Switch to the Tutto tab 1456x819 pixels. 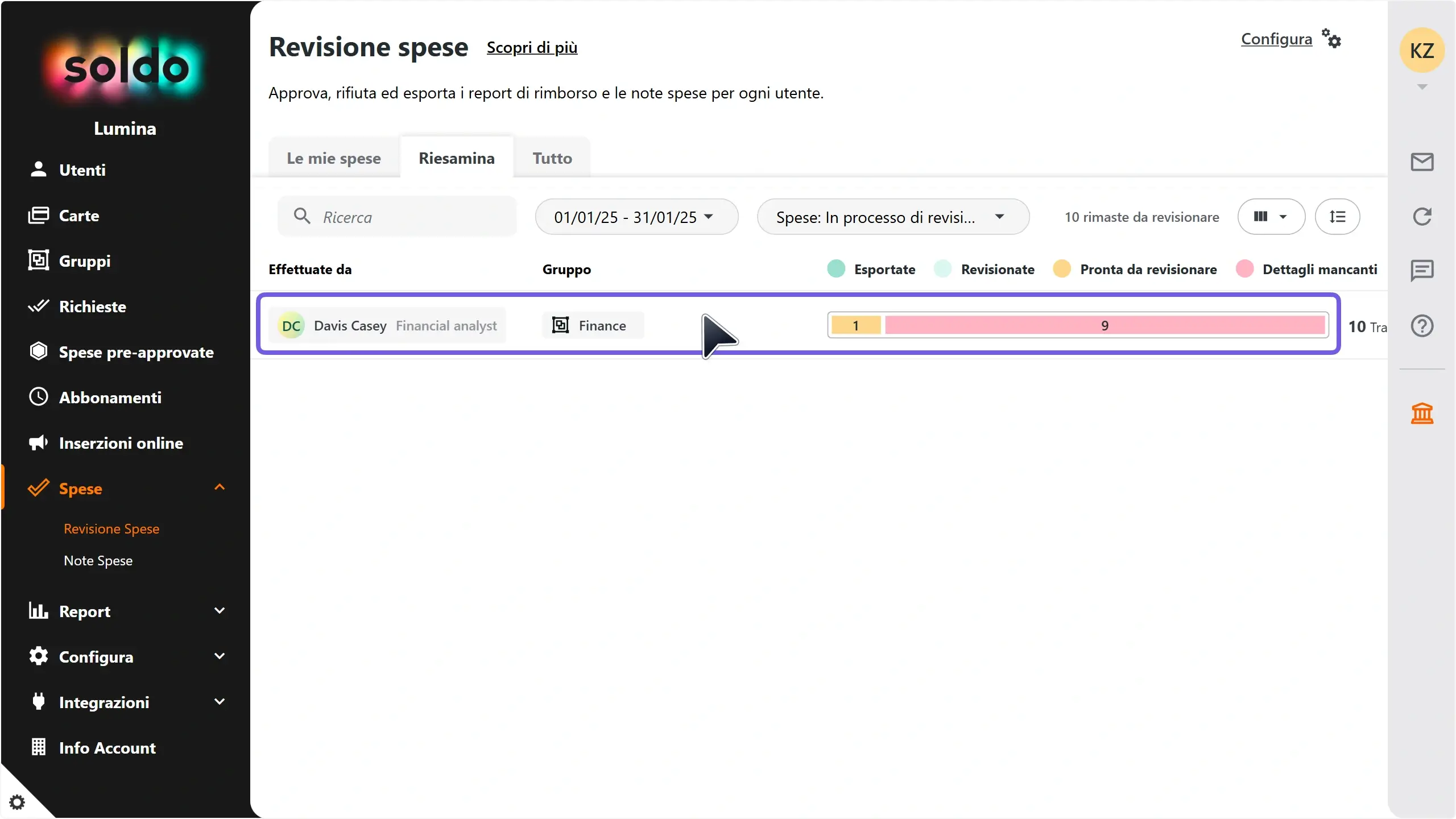pos(552,158)
